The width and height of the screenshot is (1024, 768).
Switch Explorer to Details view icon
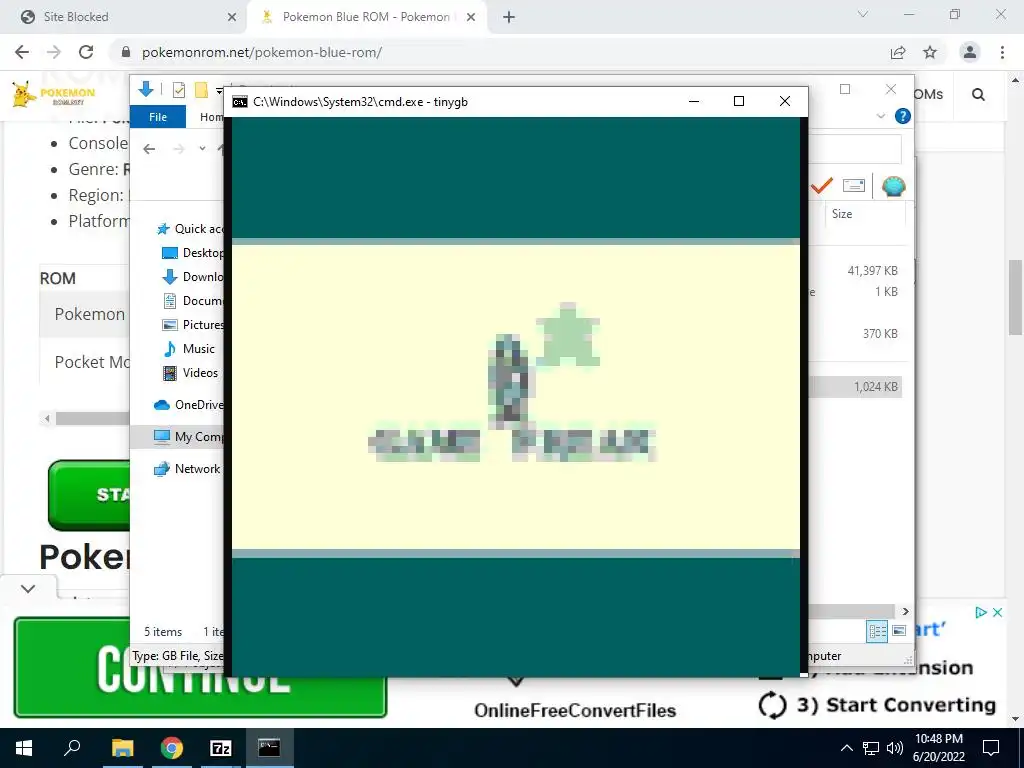point(877,631)
